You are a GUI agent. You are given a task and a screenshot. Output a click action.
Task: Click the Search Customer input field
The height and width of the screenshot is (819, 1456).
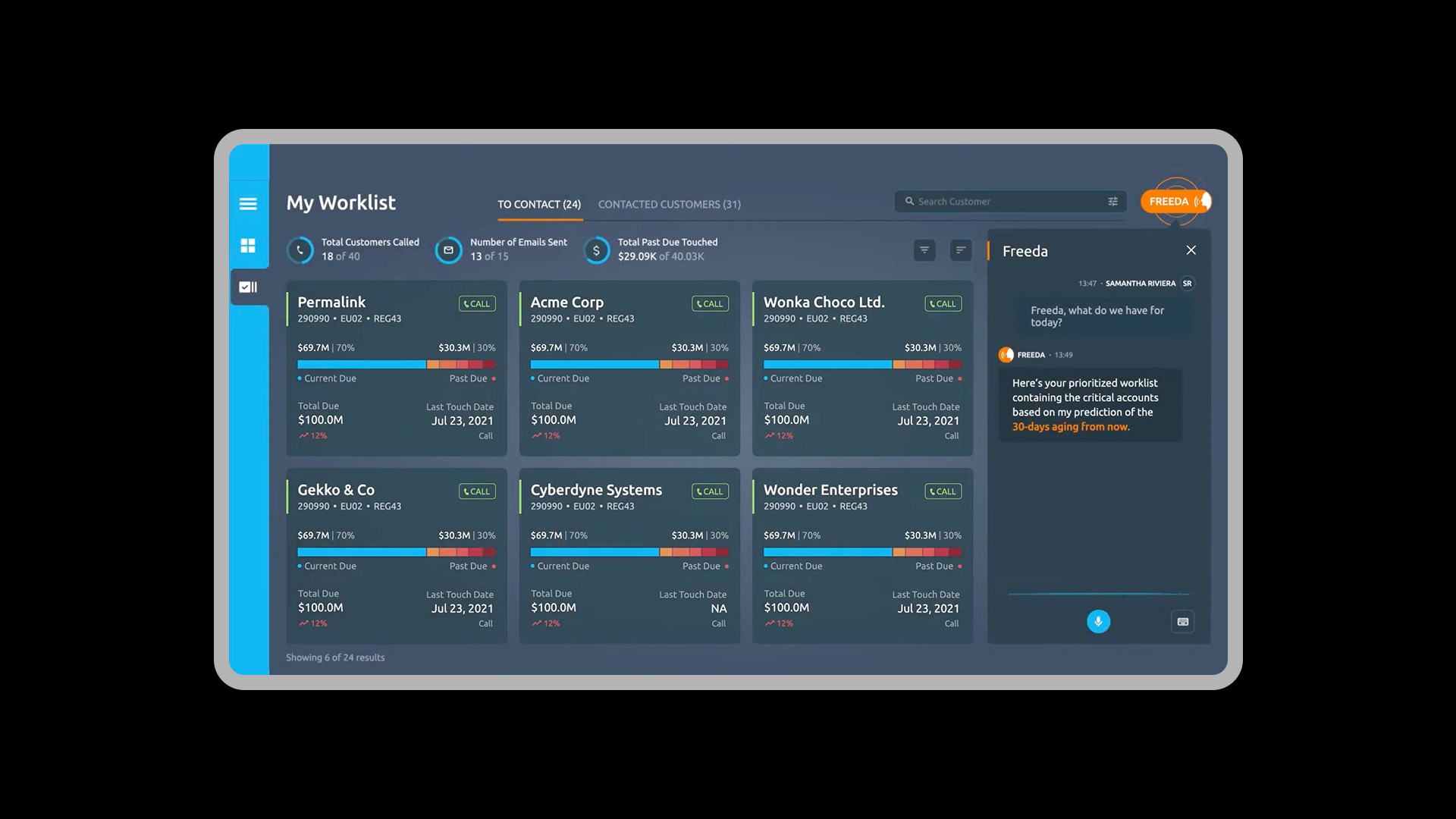click(1001, 202)
